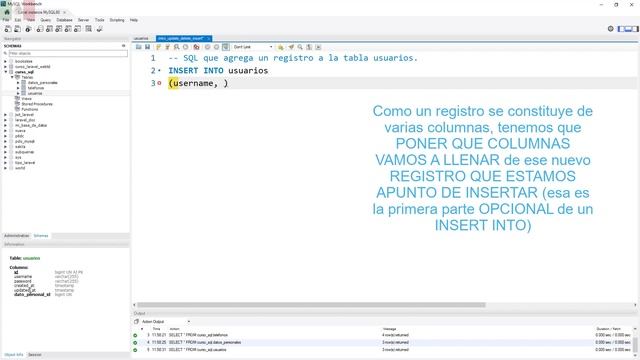Expand the telefonos table node
This screenshot has width=640, height=360.
point(18,88)
